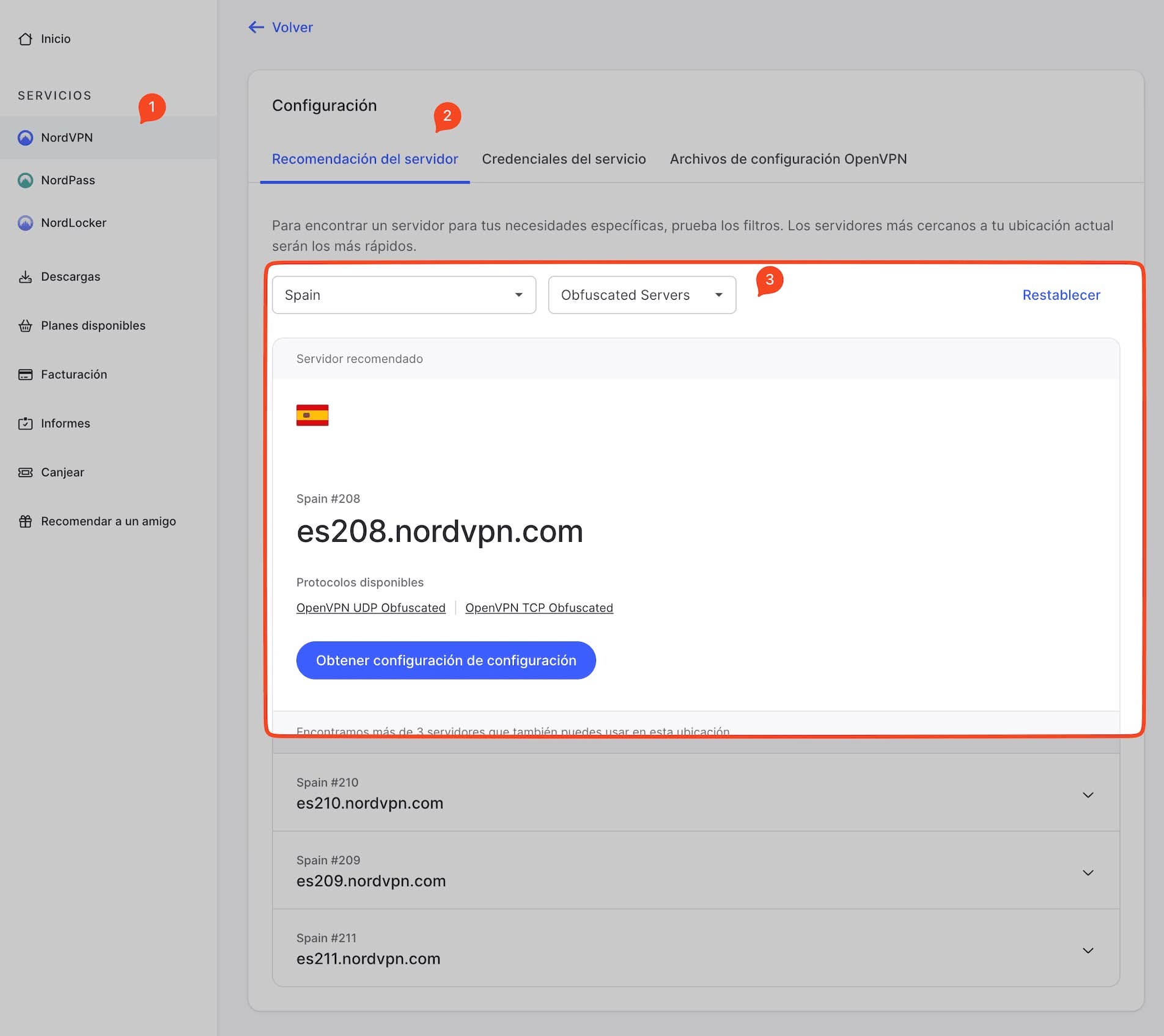Open Planes disponibles in the sidebar
Viewport: 1164px width, 1036px height.
93,326
